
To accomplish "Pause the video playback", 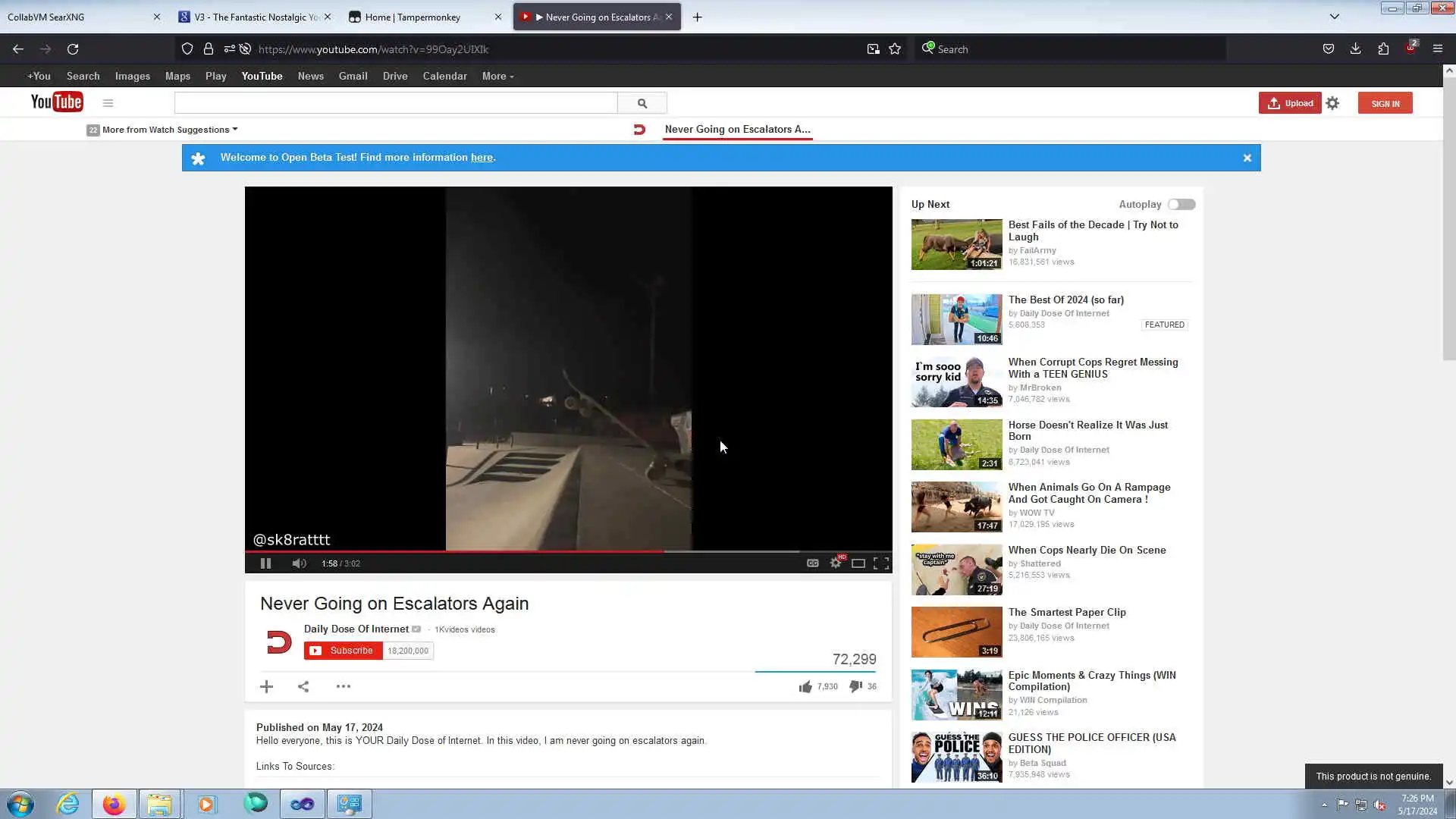I will coord(265,563).
